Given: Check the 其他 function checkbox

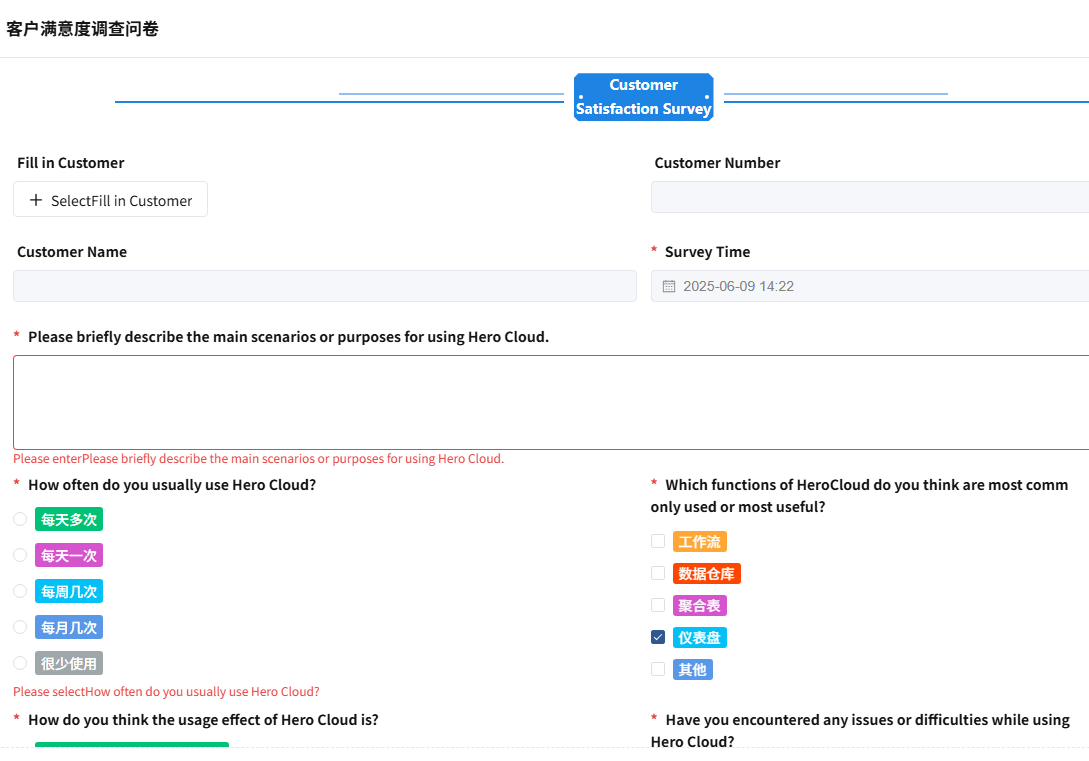Looking at the screenshot, I should (x=658, y=669).
